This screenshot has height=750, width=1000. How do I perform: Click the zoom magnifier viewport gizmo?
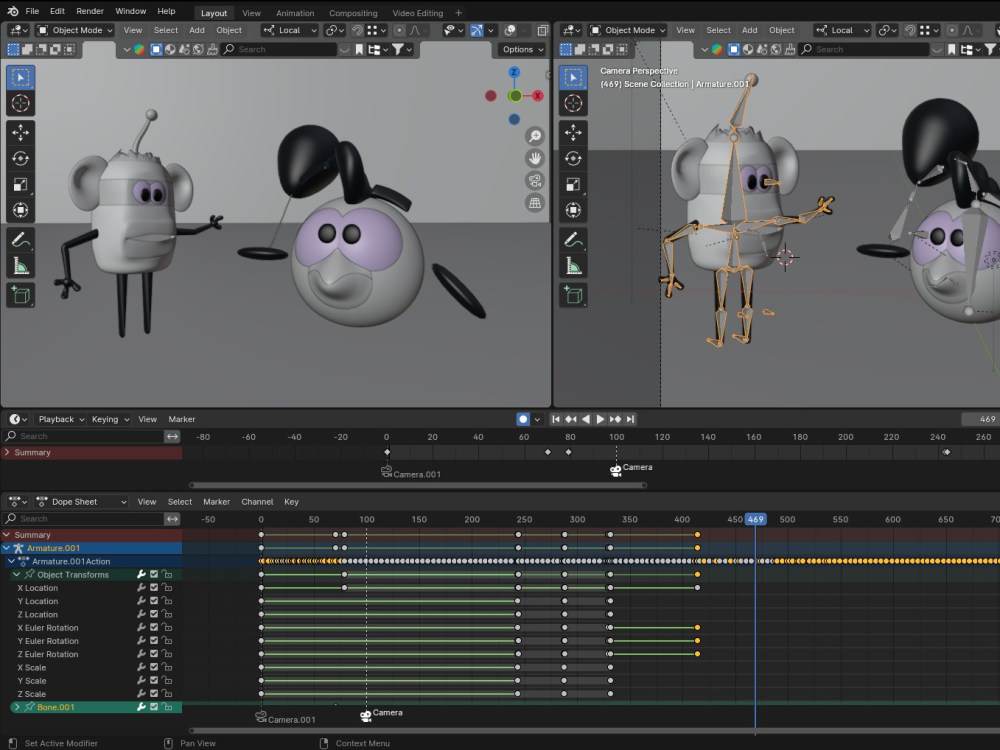click(534, 136)
